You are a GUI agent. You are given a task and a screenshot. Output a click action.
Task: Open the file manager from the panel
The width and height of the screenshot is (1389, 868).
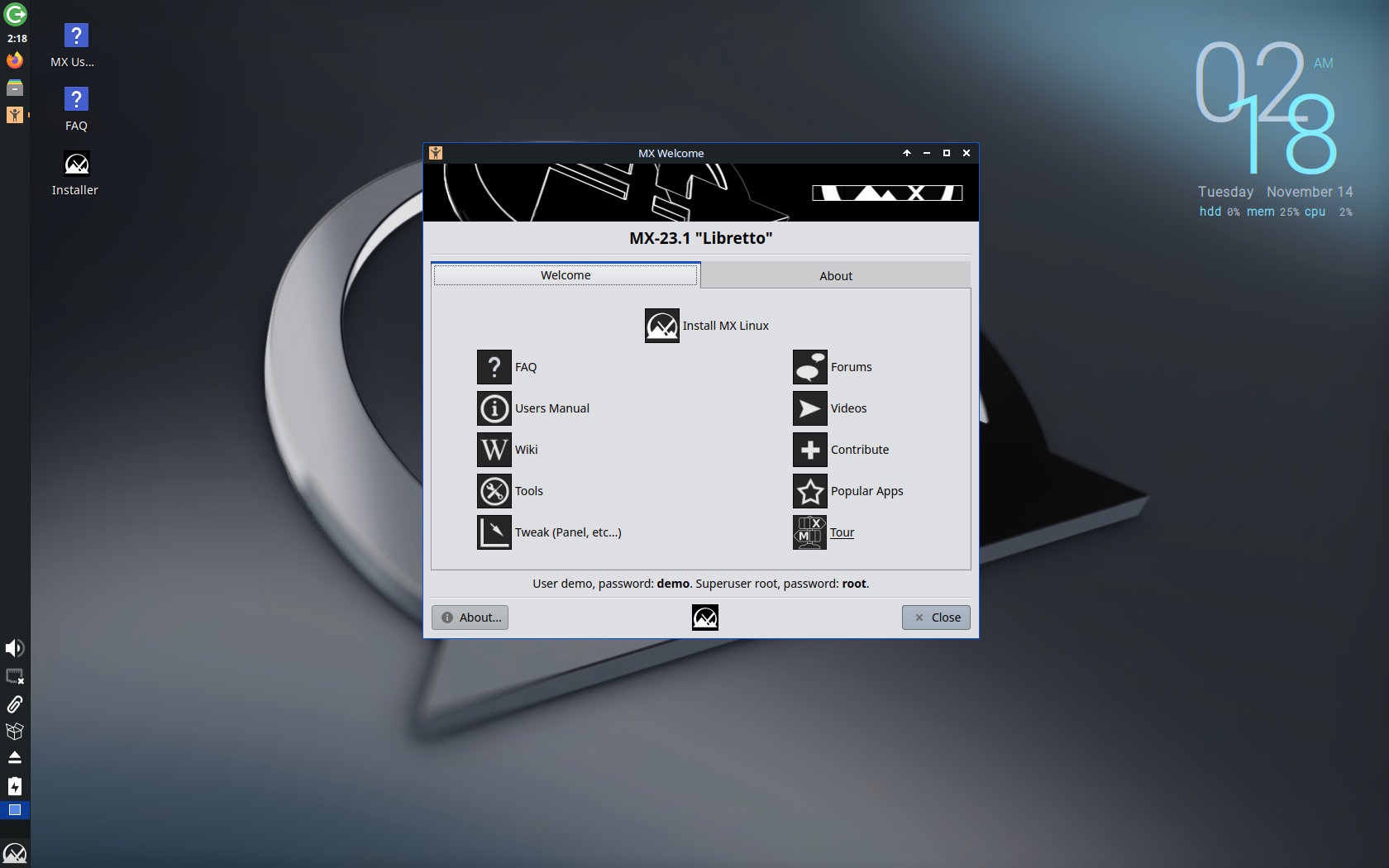tap(15, 88)
